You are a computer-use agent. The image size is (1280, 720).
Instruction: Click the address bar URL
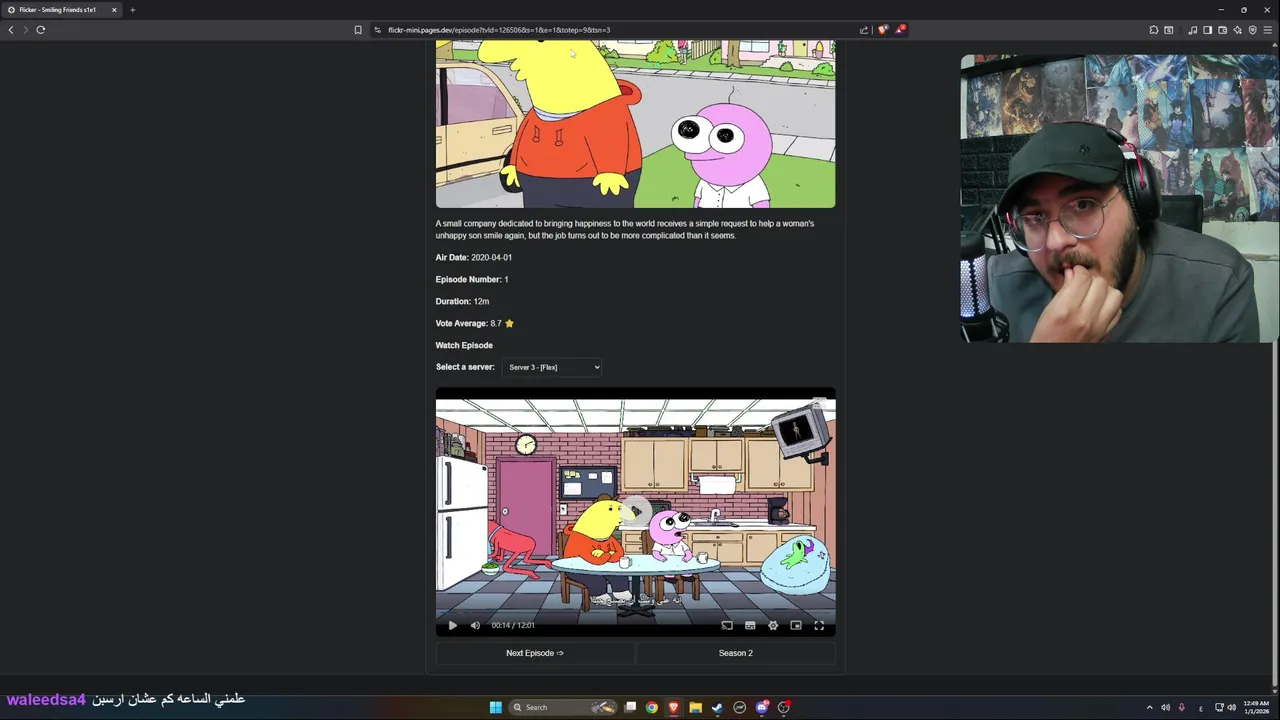499,30
